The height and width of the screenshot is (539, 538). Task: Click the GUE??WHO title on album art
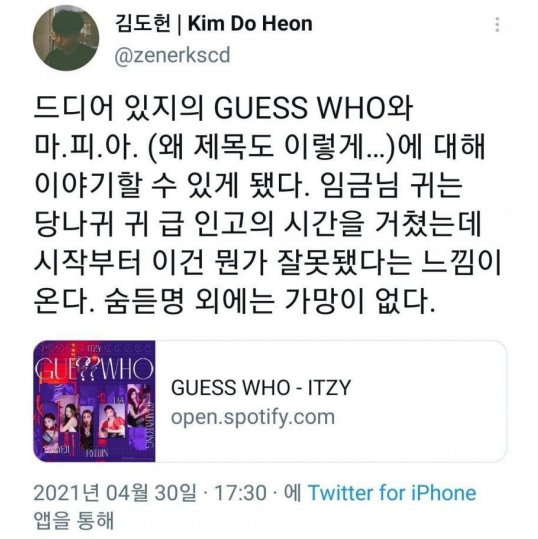tap(94, 369)
